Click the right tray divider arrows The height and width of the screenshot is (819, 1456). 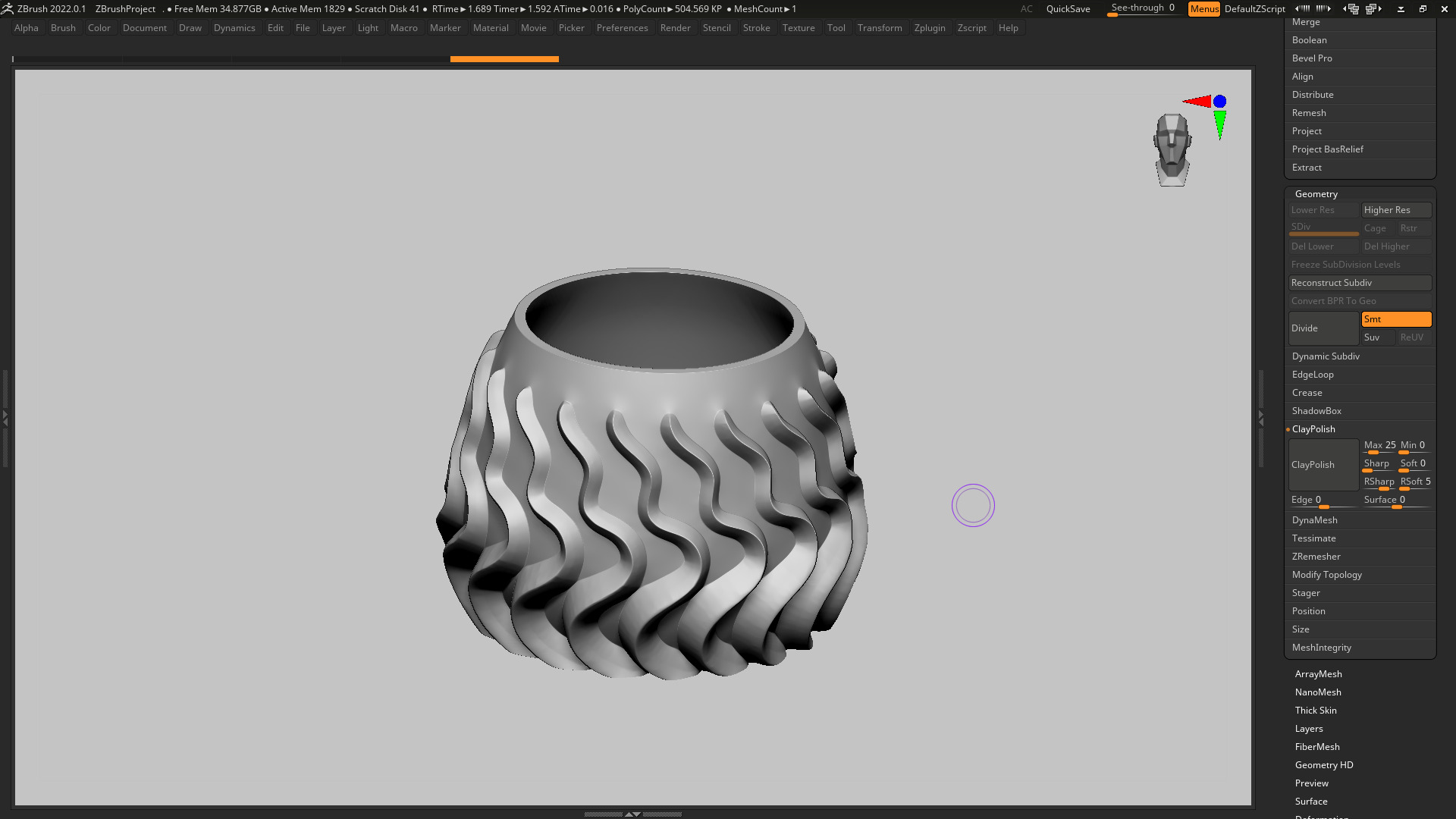click(x=1261, y=417)
